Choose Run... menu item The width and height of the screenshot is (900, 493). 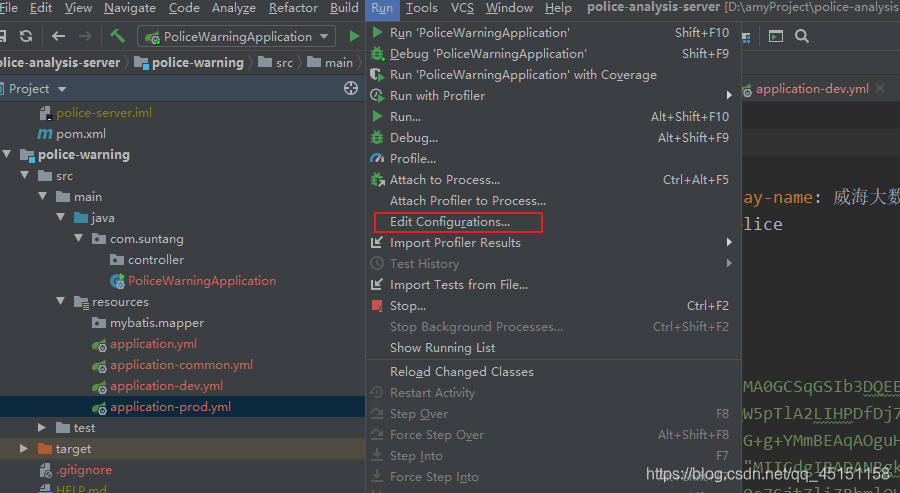(x=553, y=117)
